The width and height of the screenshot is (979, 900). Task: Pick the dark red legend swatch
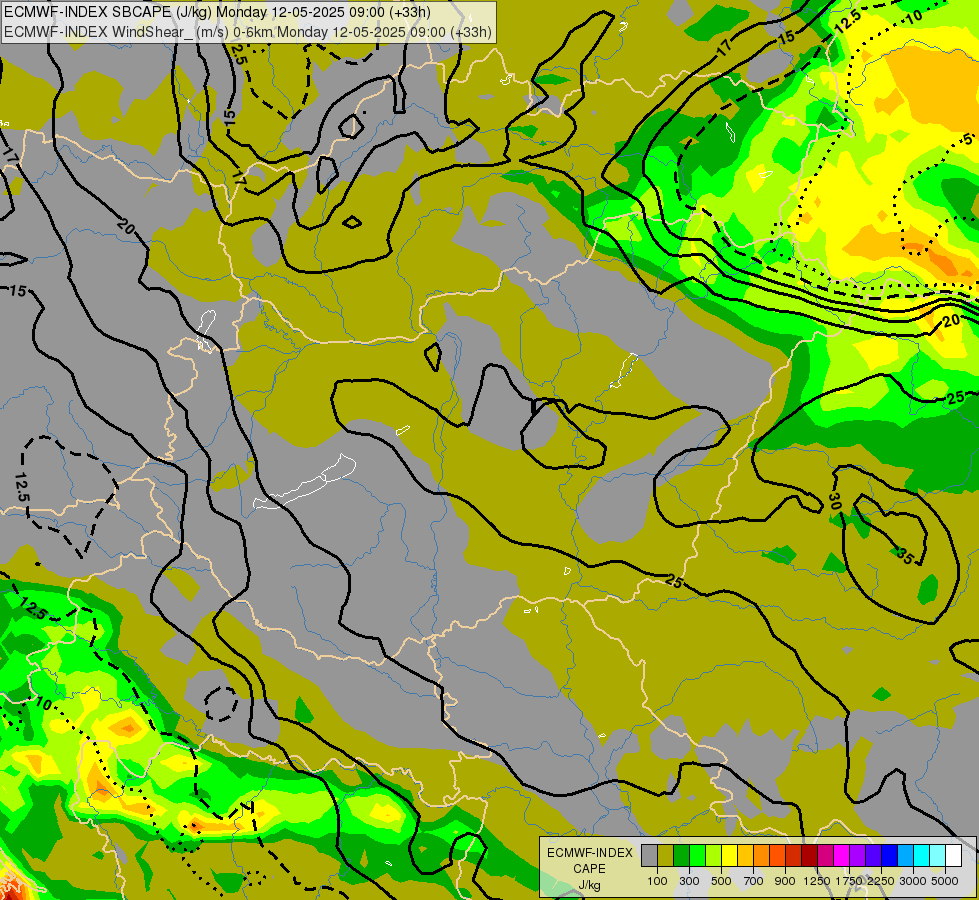tap(809, 856)
